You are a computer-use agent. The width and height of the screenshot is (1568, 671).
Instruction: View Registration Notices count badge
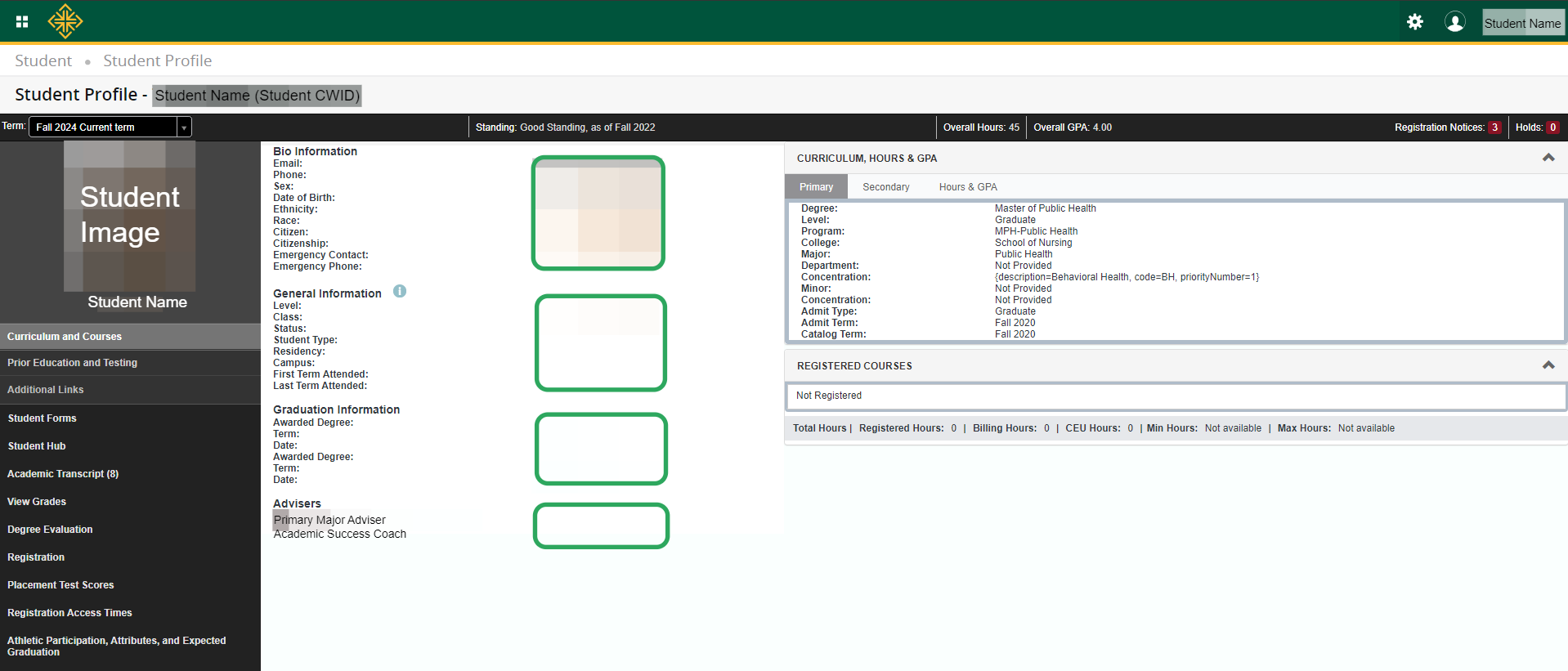1494,127
